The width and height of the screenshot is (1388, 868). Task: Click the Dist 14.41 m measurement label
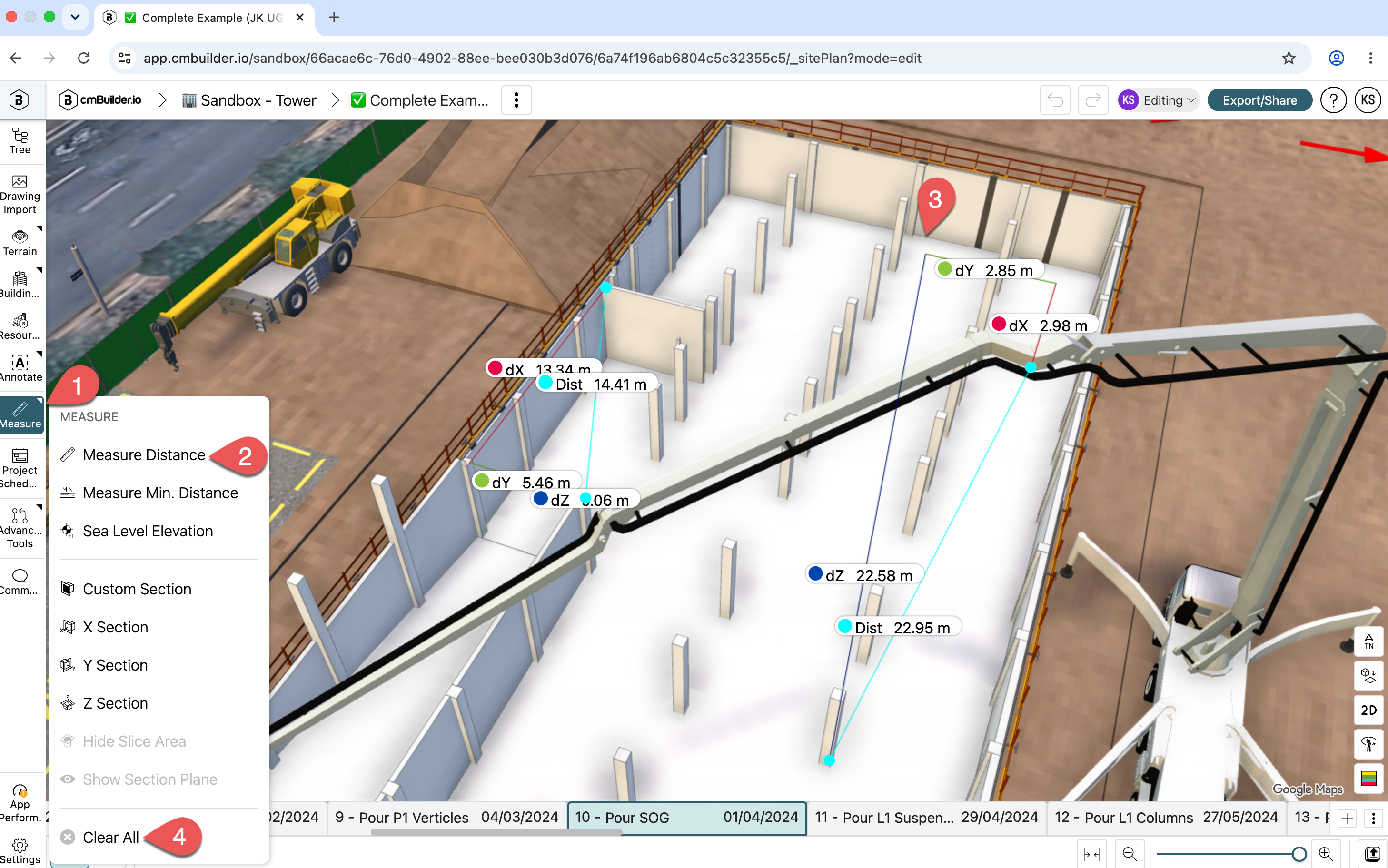click(597, 384)
